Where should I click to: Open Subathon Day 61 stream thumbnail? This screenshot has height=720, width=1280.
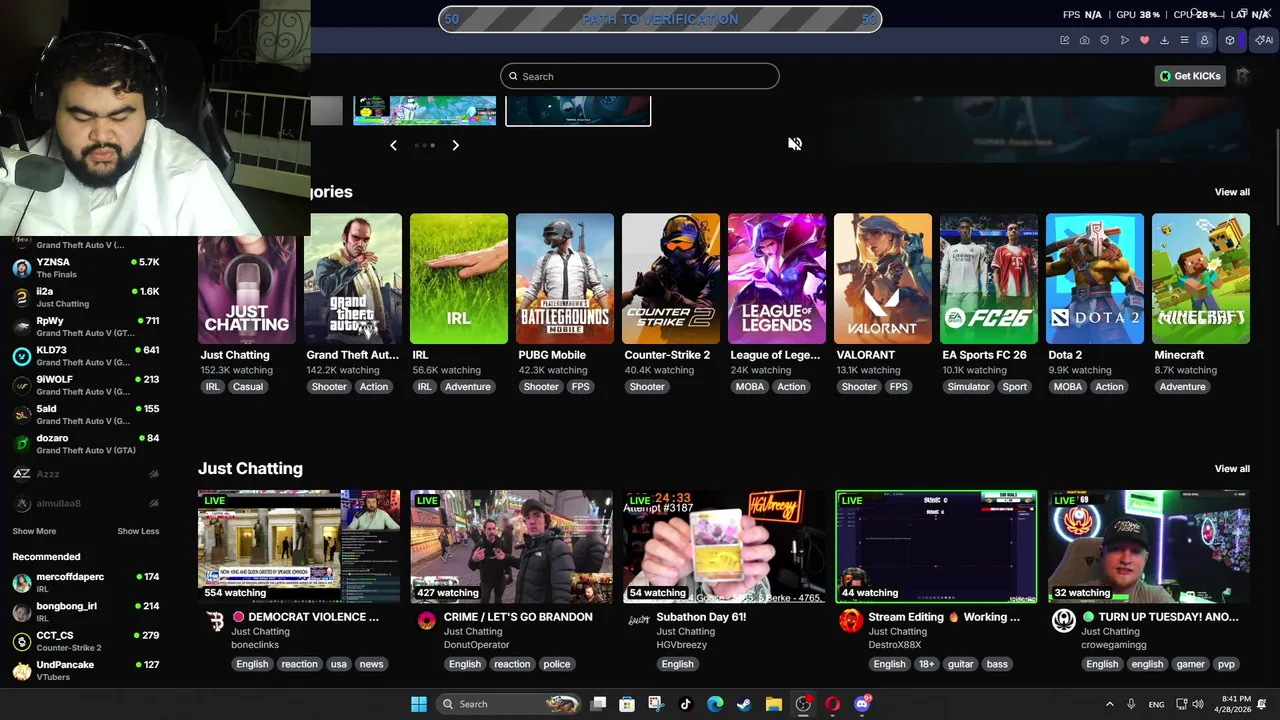723,546
